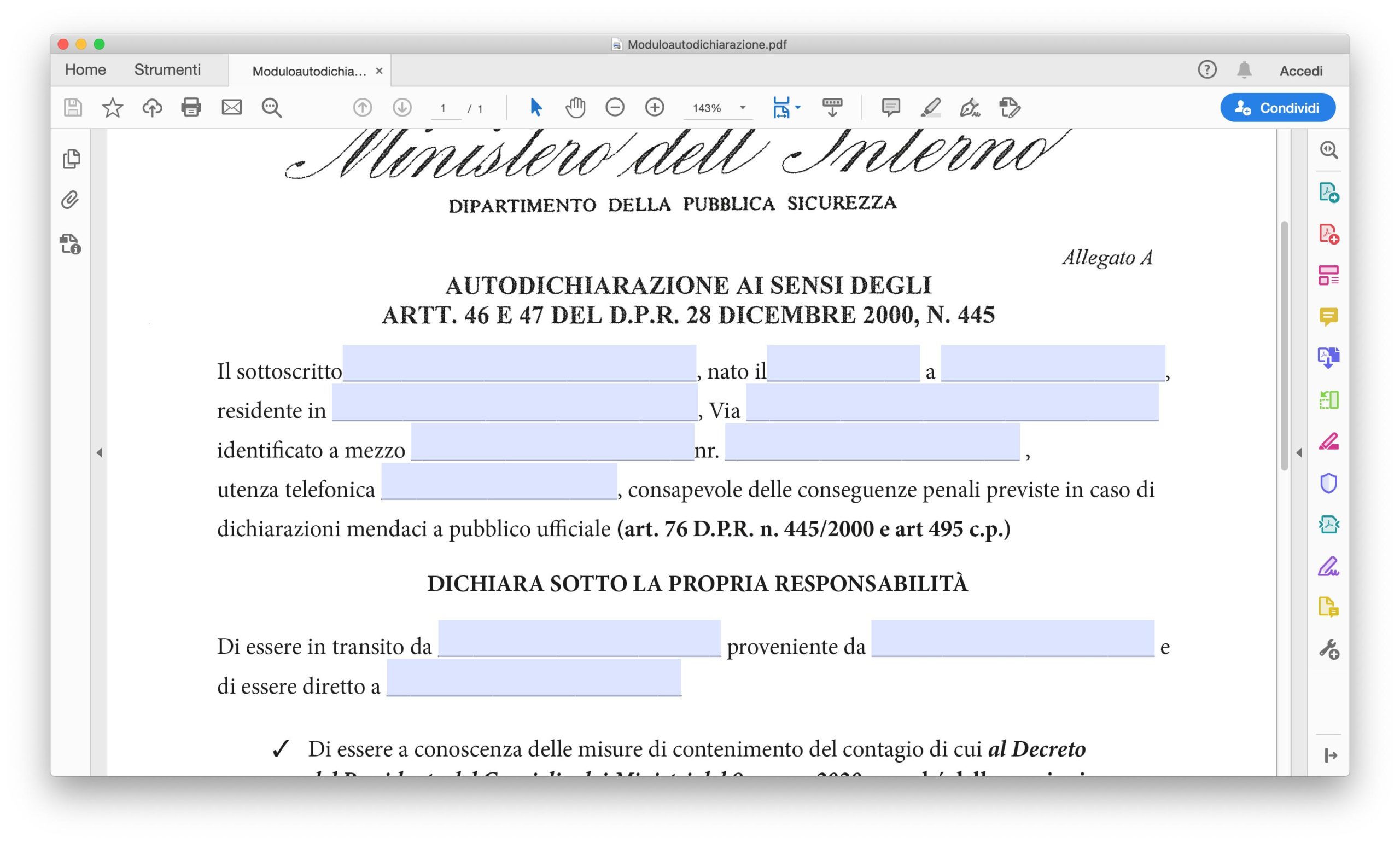The width and height of the screenshot is (1400, 843).
Task: Switch to the Strumenti tab
Action: click(x=167, y=69)
